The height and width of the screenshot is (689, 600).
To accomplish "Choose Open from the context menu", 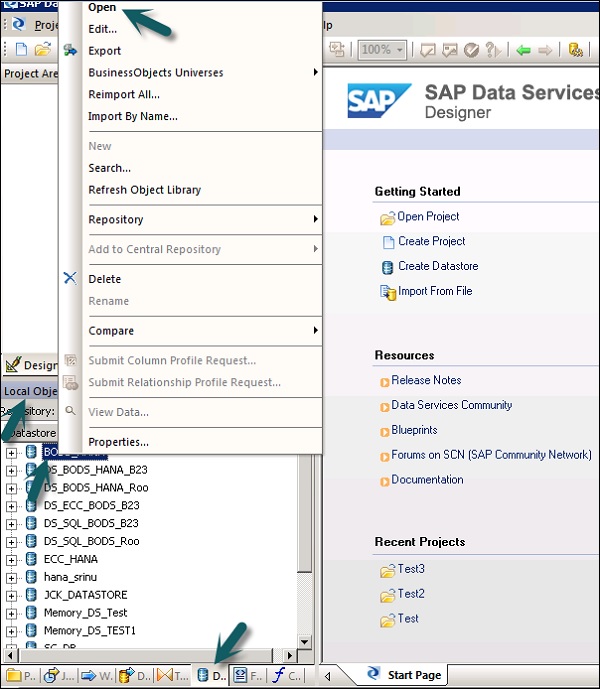I will click(102, 7).
